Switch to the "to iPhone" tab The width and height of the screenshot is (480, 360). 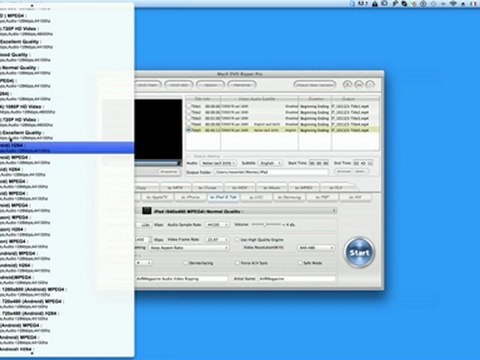[x=190, y=197]
